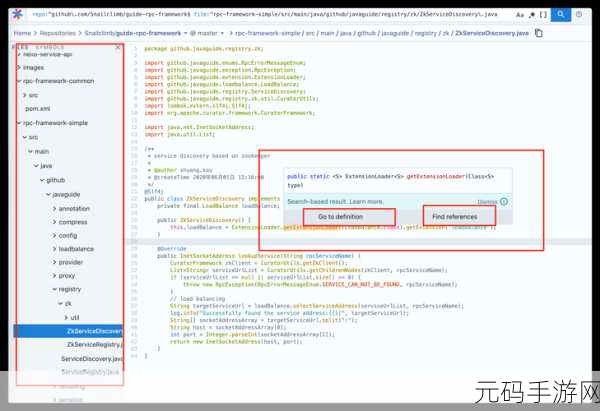The height and width of the screenshot is (411, 600).
Task: Open ServiceDiscovery.java in tree
Action: (91, 359)
